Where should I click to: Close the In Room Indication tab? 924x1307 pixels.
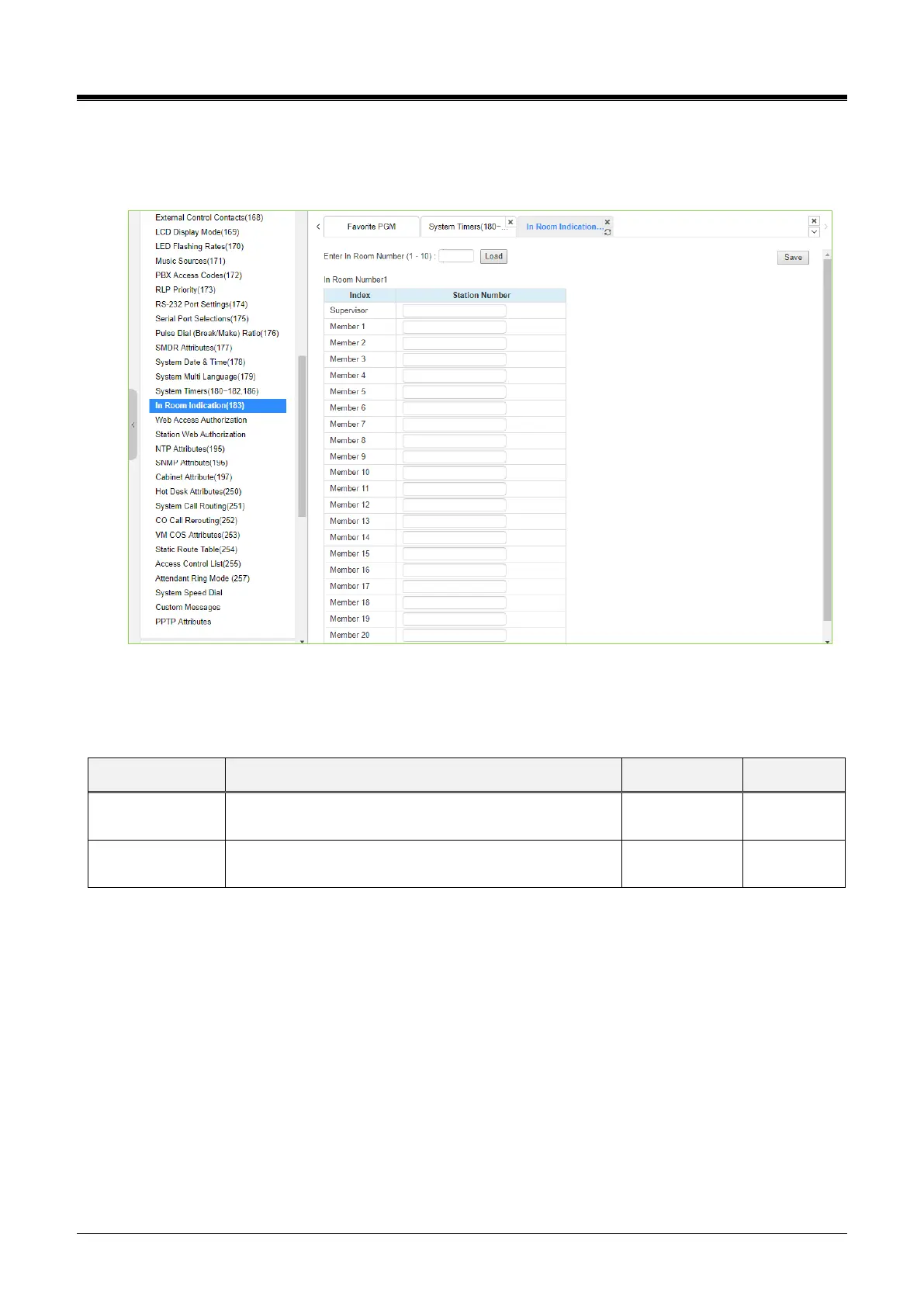[x=607, y=222]
